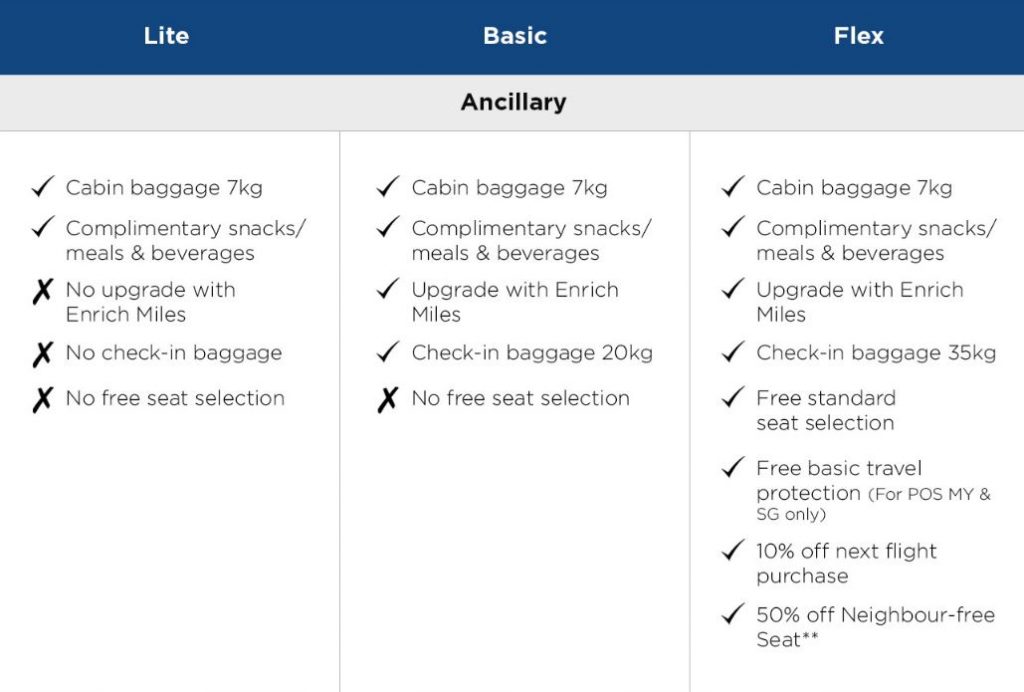Click checkmark beside Free basic travel protection
This screenshot has width=1024, height=692.
[733, 468]
